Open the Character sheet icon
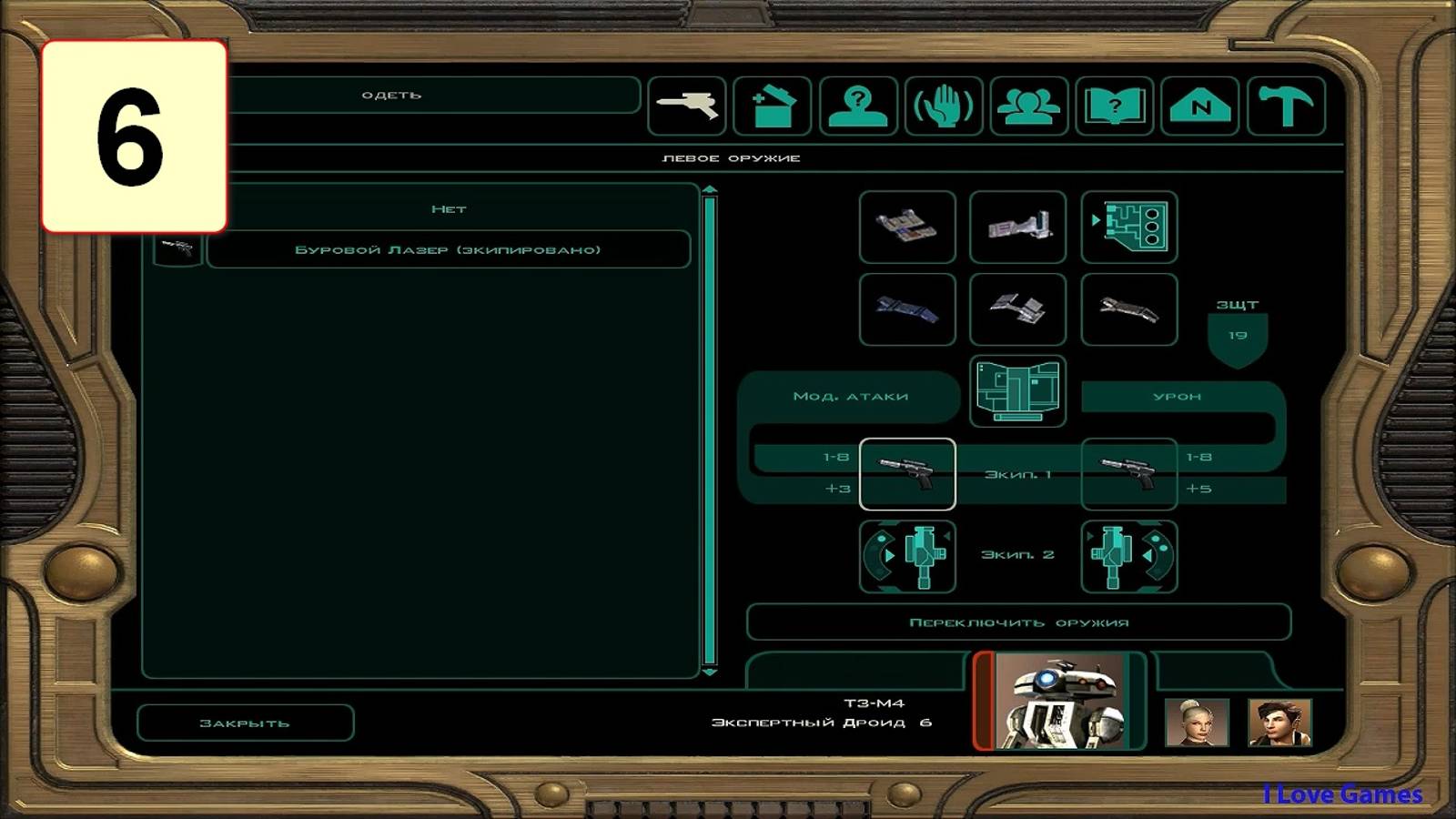 (x=858, y=106)
